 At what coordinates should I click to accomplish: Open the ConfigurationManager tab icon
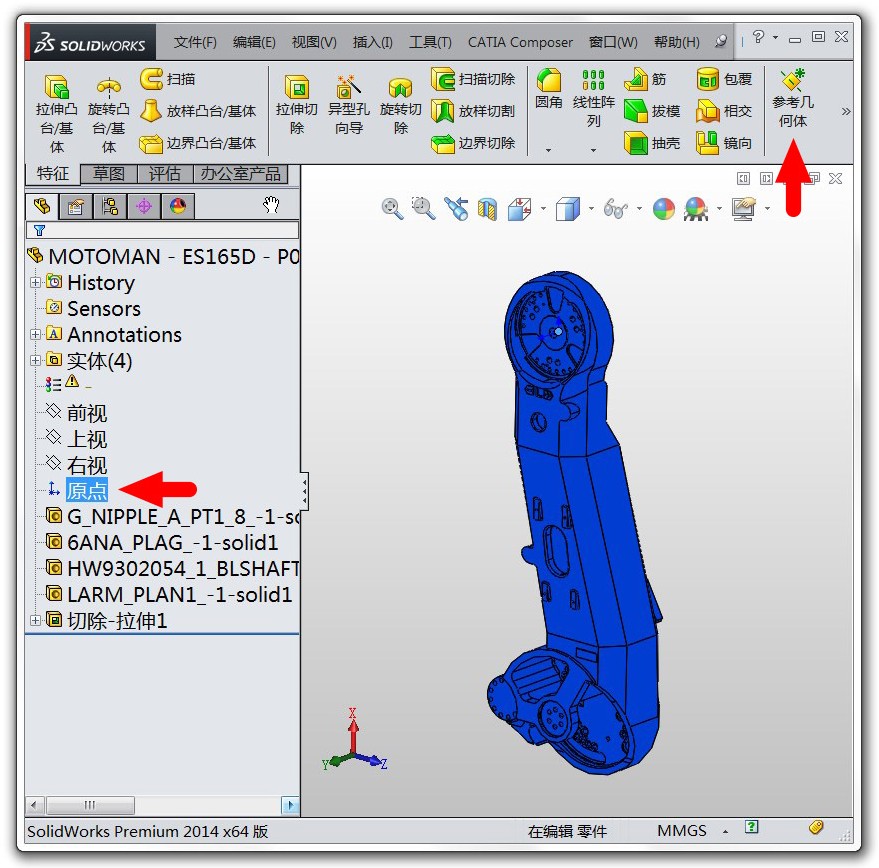110,207
